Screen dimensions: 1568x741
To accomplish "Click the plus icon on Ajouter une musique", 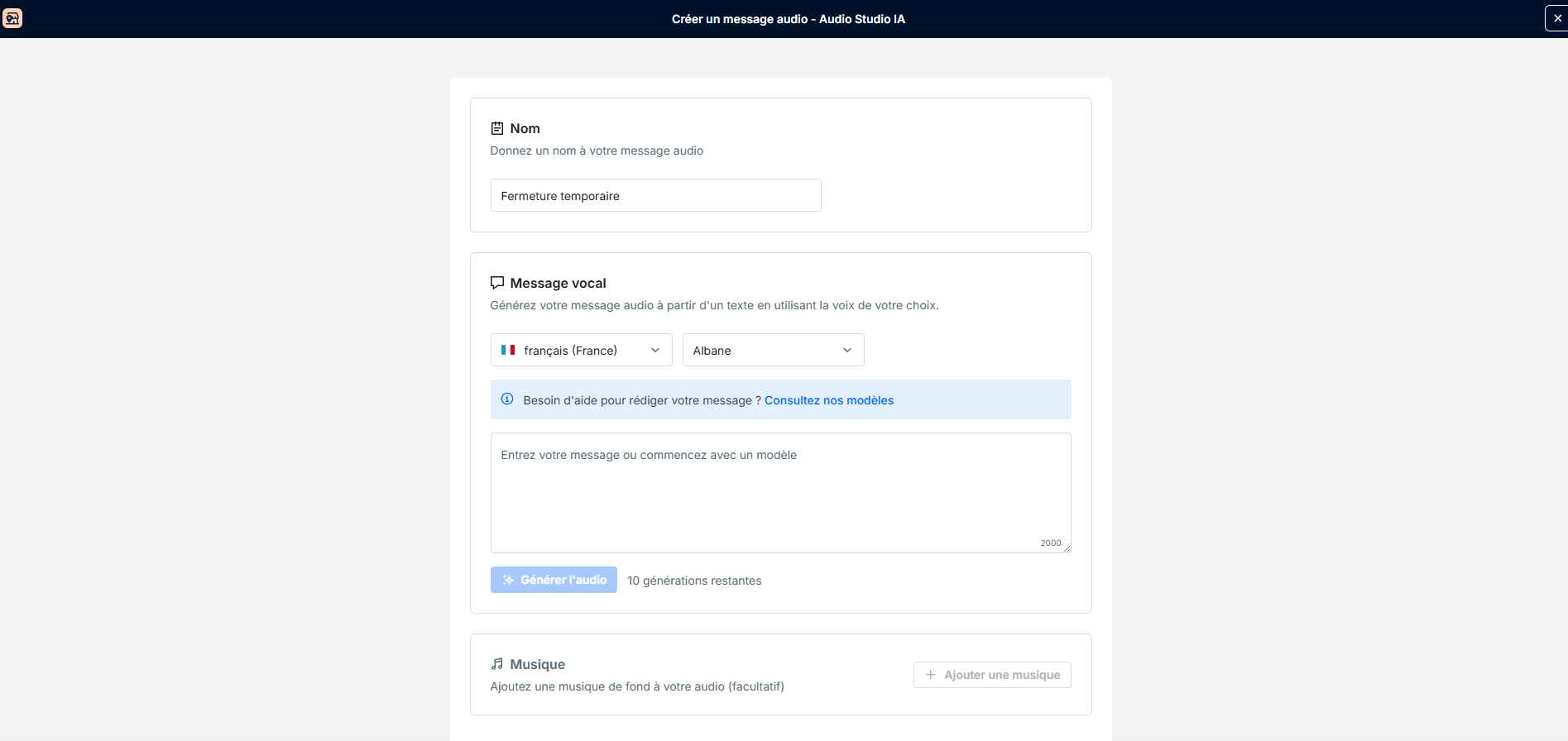I will point(931,675).
